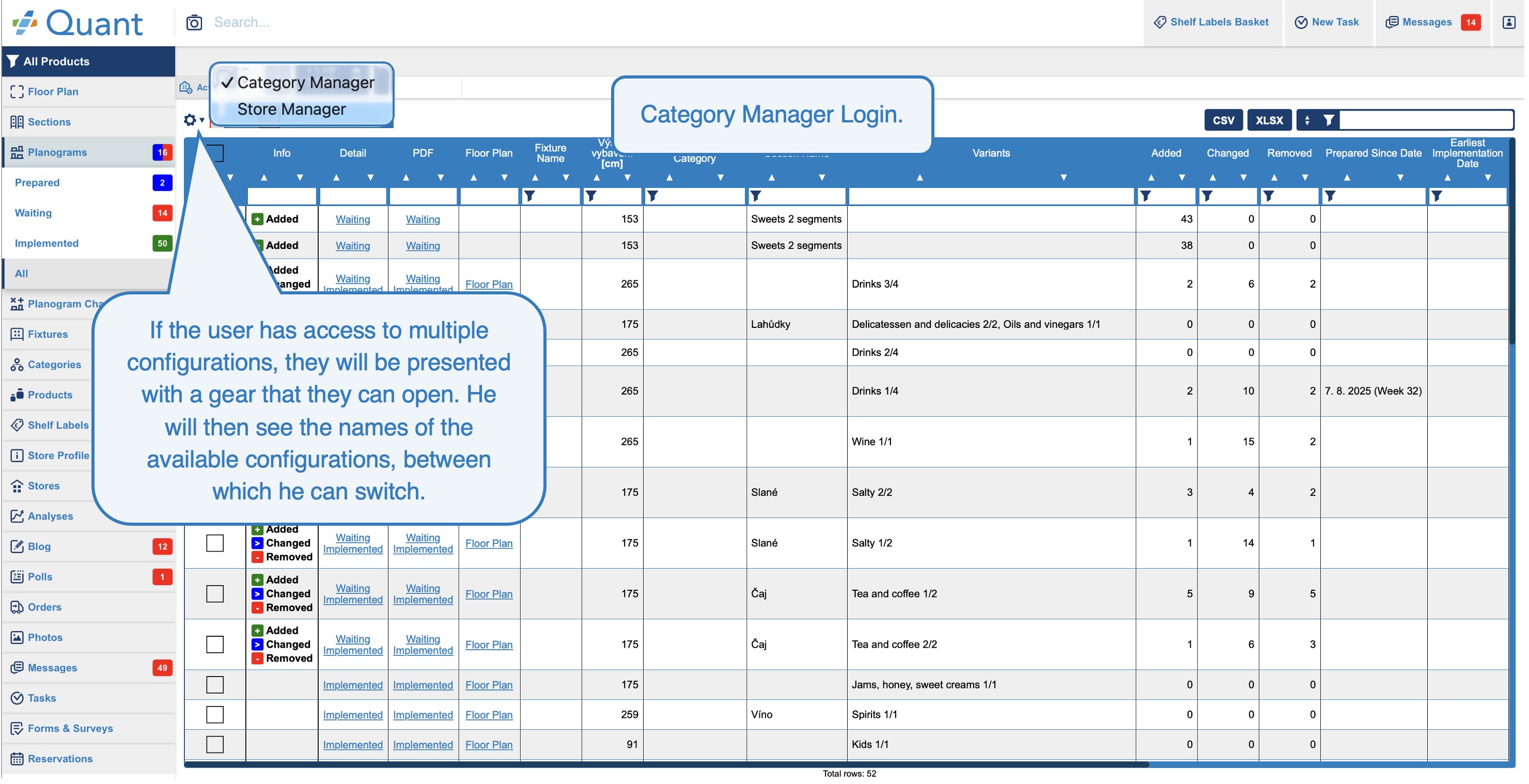Select the Spirits 1/1 row checkbox
1529x784 pixels.
(215, 715)
